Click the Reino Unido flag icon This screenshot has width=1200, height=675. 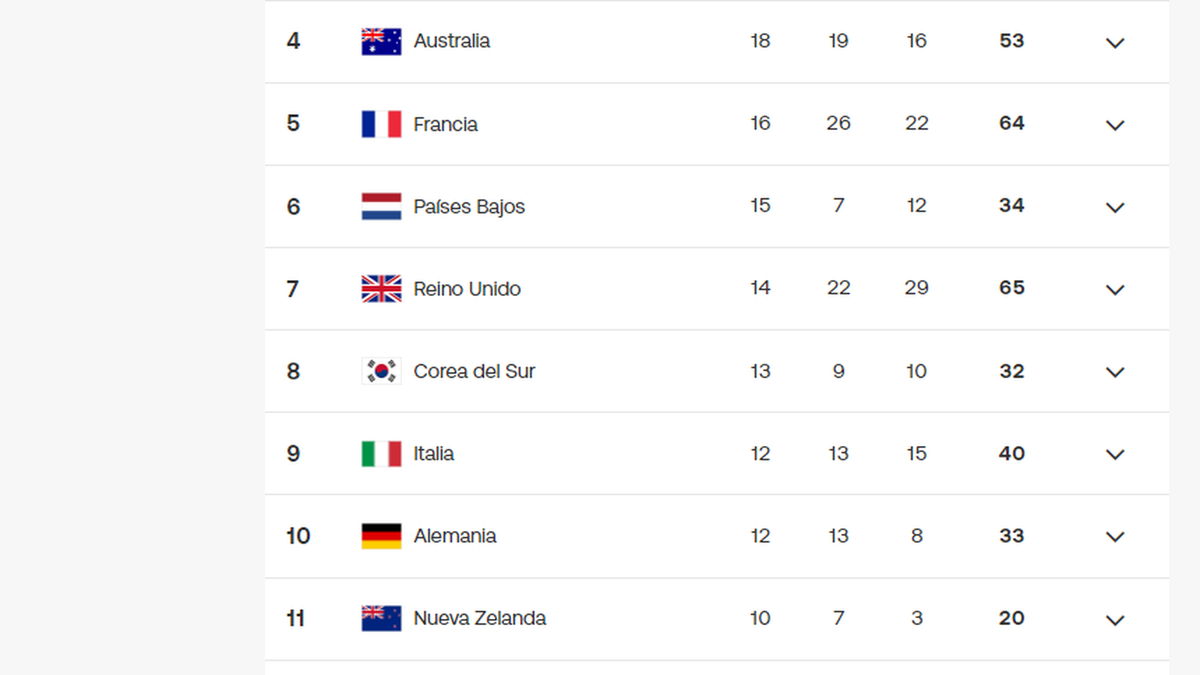coord(381,289)
